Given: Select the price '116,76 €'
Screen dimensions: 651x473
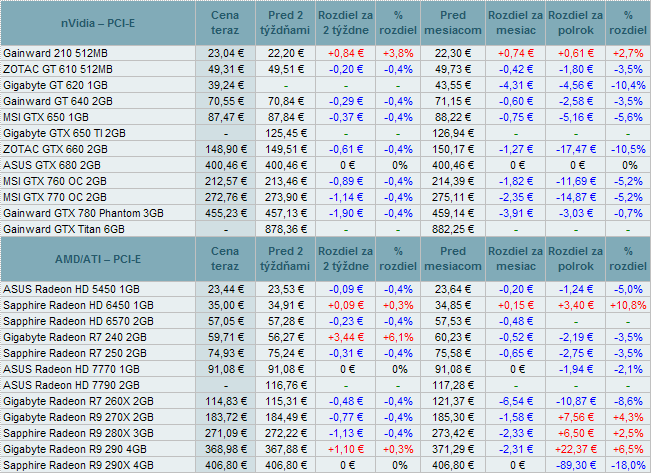Looking at the screenshot, I should pos(286,385).
